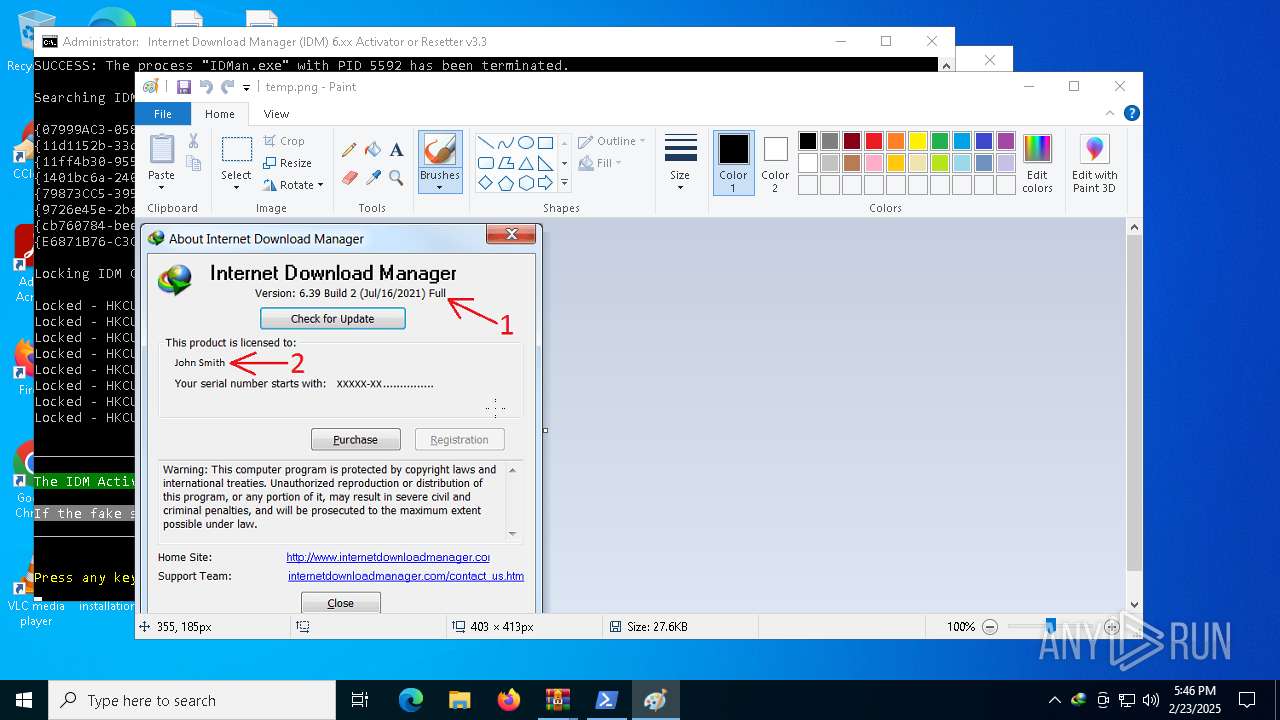
Task: Select the Brushes tool
Action: click(x=440, y=150)
